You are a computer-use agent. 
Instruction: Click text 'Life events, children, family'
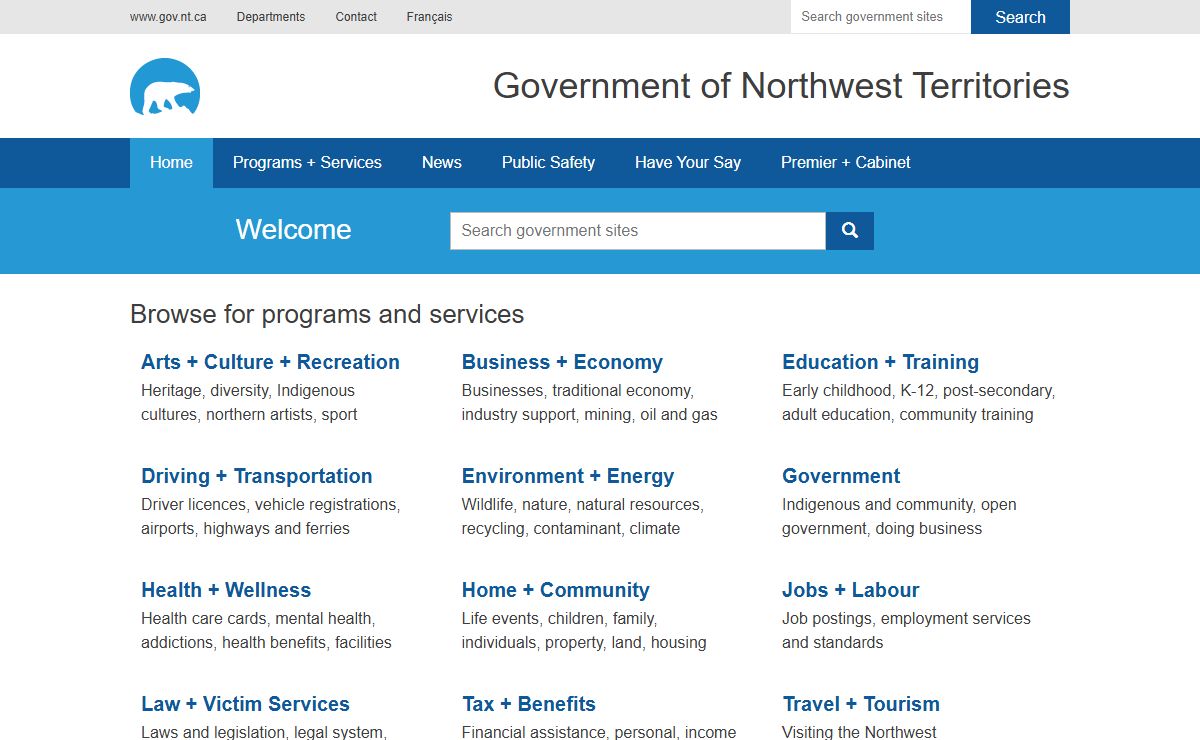559,619
